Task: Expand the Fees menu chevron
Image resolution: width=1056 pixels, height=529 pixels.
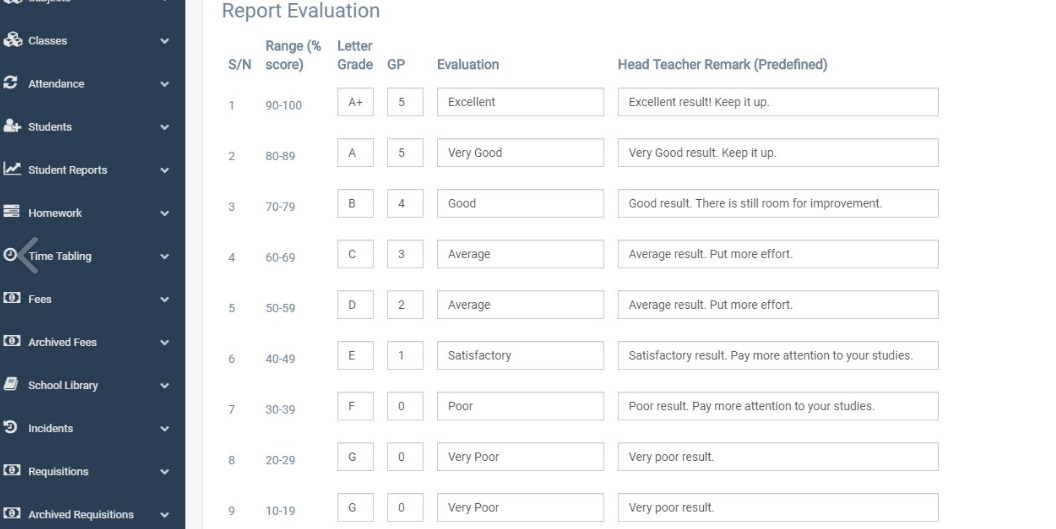Action: coord(164,299)
